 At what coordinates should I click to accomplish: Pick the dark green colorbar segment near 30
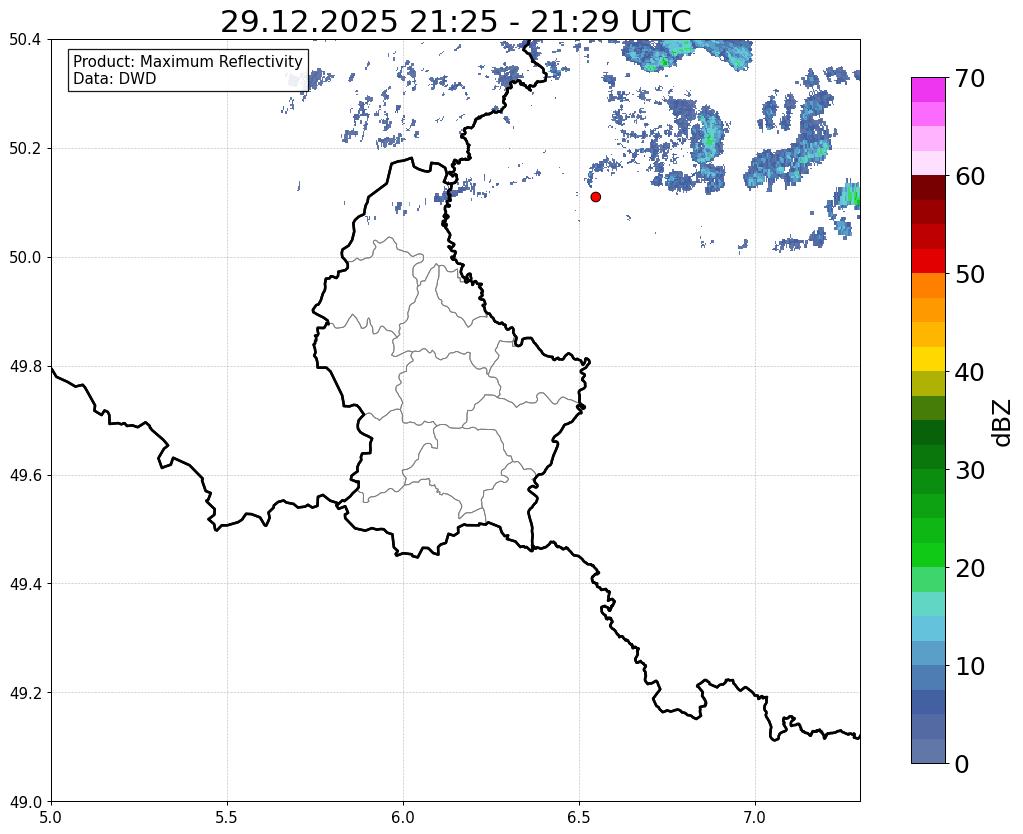coord(928,457)
